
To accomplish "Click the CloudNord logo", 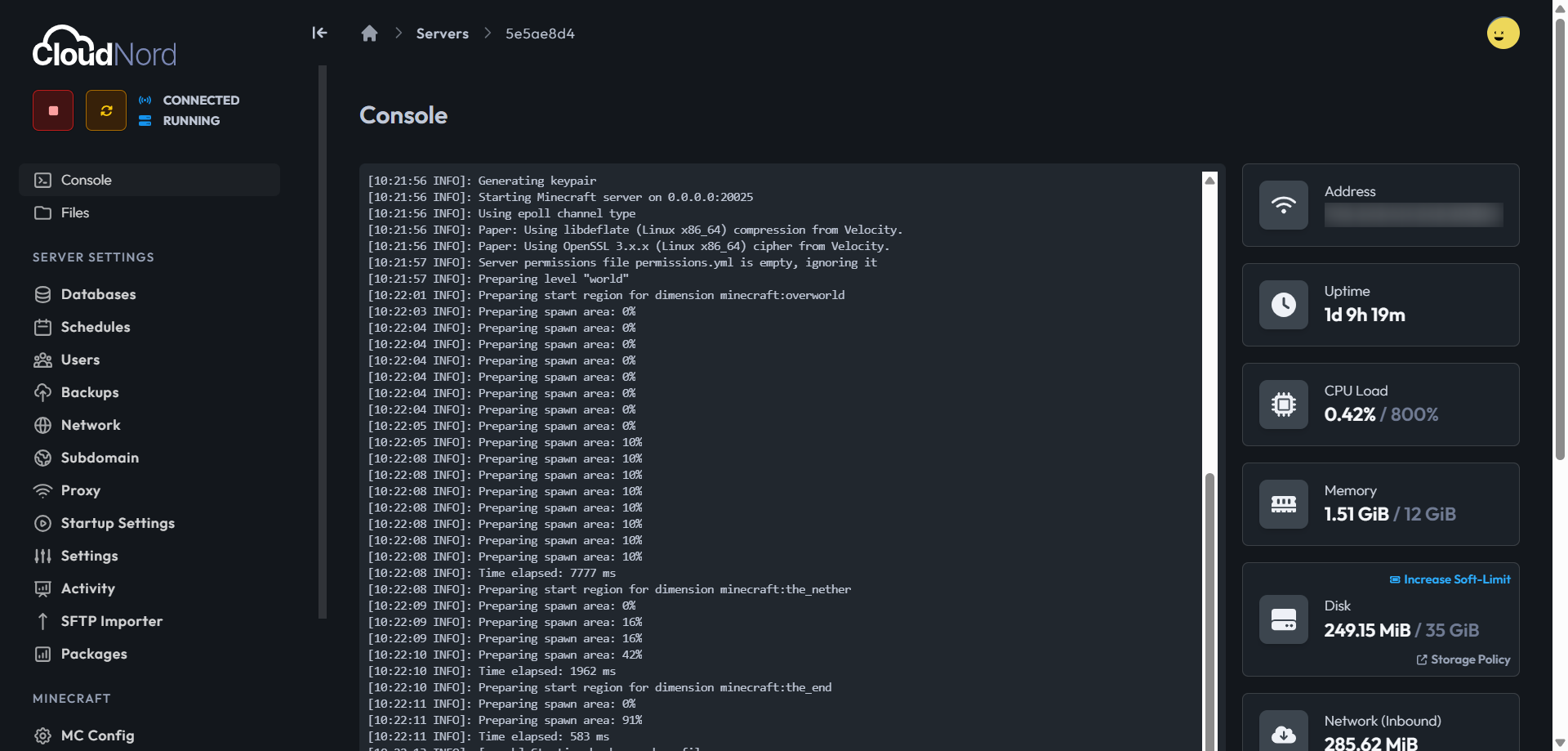I will click(x=105, y=47).
